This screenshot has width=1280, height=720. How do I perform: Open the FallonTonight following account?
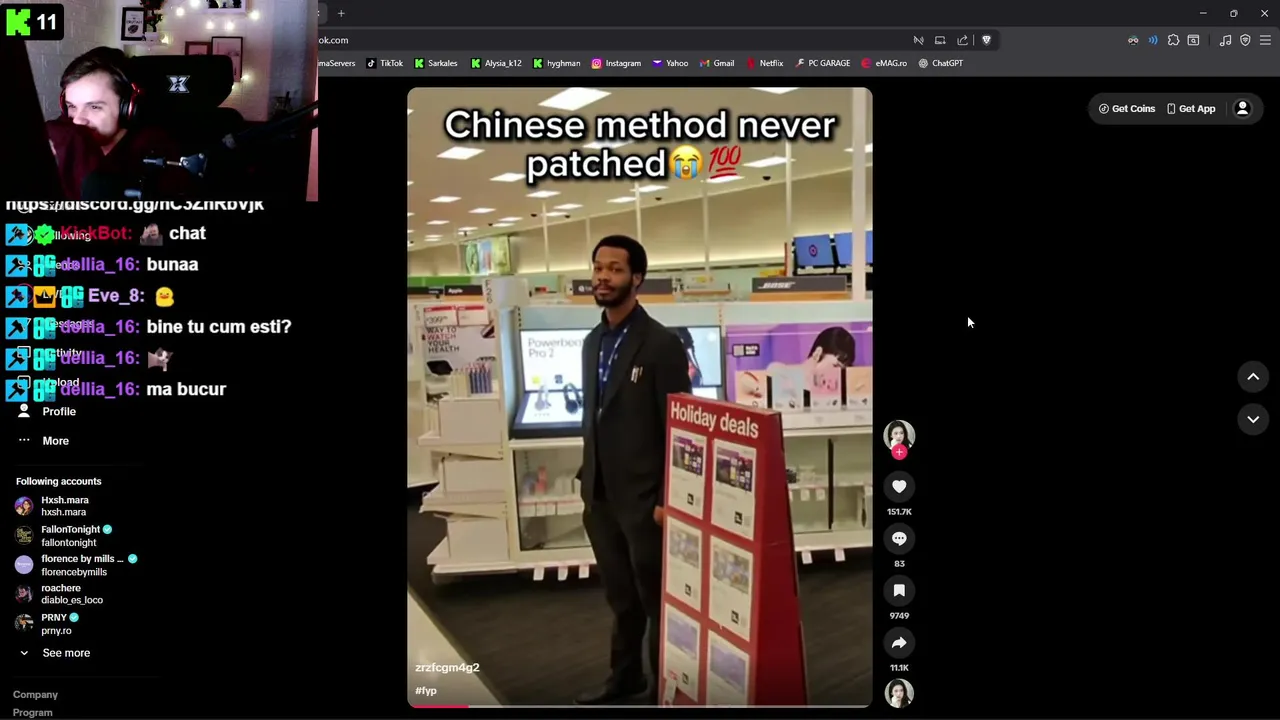click(64, 536)
